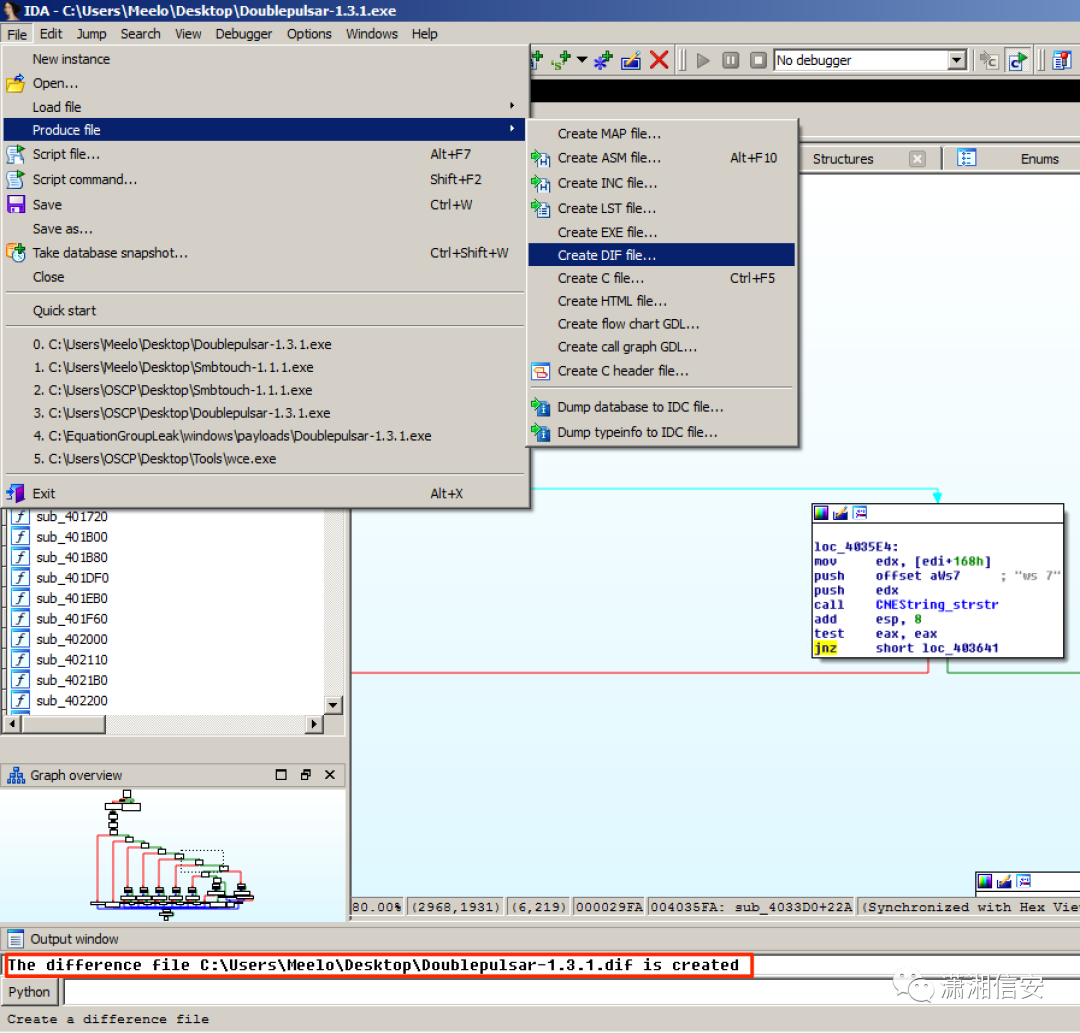
Task: Click Exit in the File menu
Action: 264,493
